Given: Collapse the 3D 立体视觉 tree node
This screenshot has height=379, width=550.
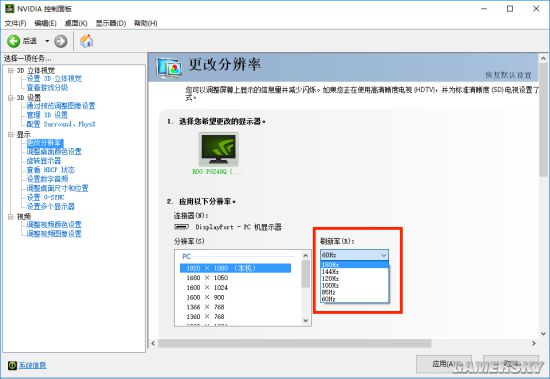Looking at the screenshot, I should (x=11, y=71).
